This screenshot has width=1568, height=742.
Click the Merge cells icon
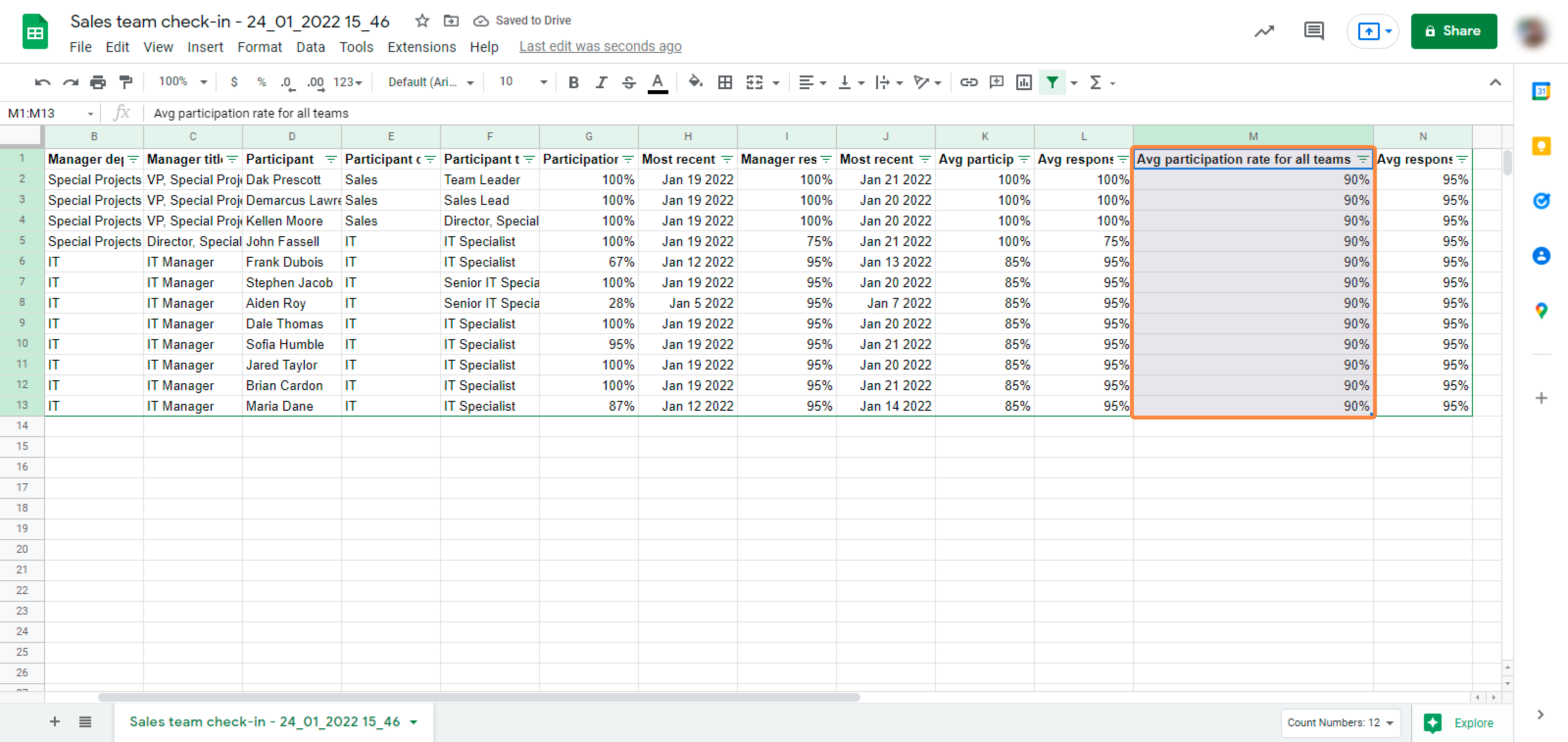[x=755, y=82]
